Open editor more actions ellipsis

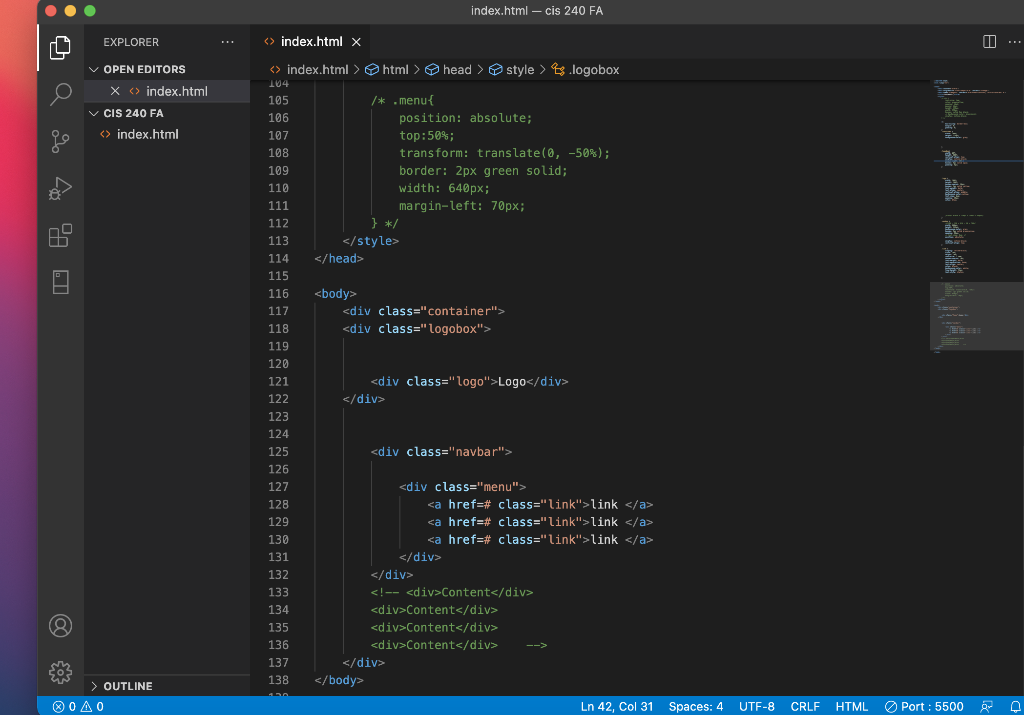coord(1014,42)
